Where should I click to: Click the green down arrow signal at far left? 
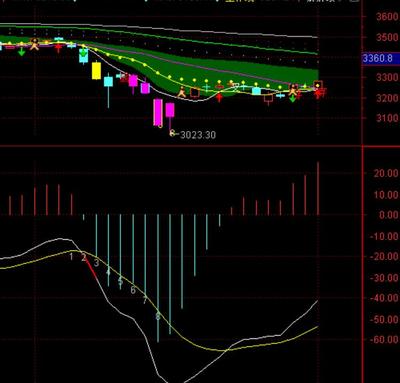22,52
